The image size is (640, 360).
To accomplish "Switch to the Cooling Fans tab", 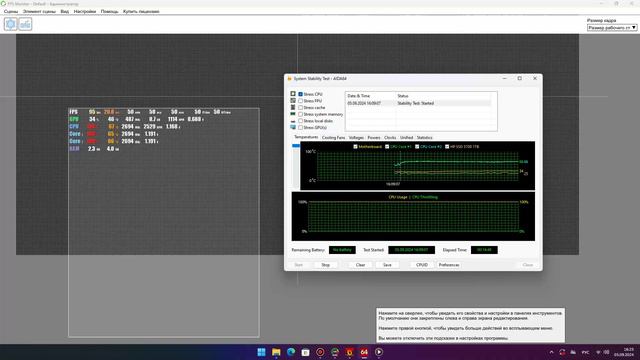I will pyautogui.click(x=333, y=138).
